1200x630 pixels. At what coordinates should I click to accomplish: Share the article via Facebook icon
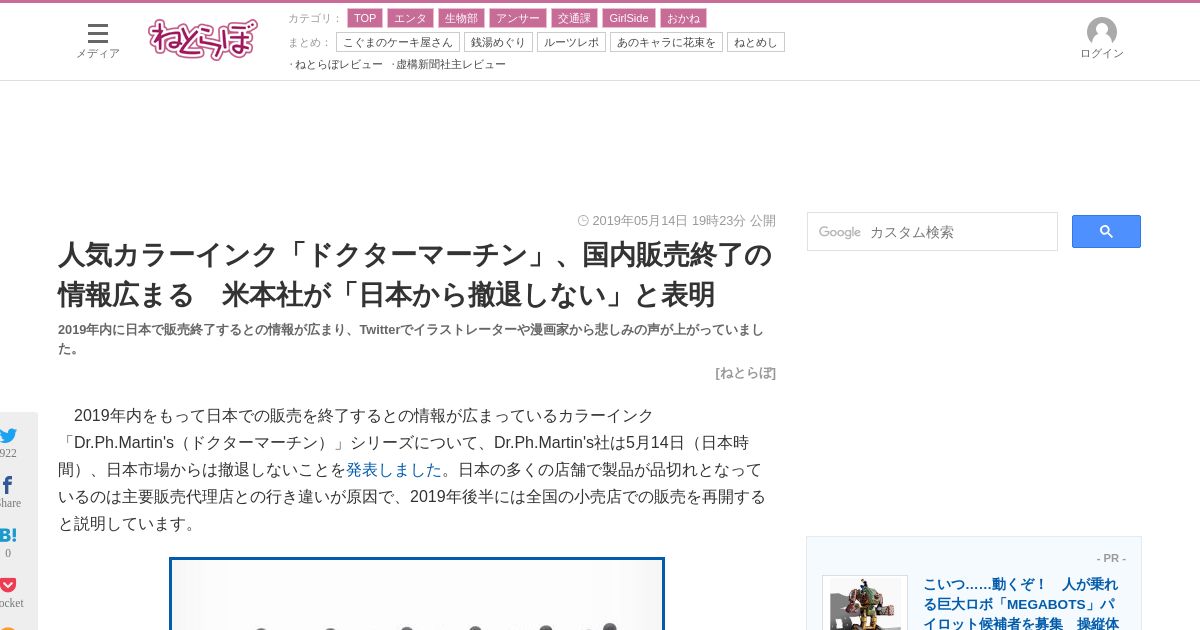(x=7, y=485)
